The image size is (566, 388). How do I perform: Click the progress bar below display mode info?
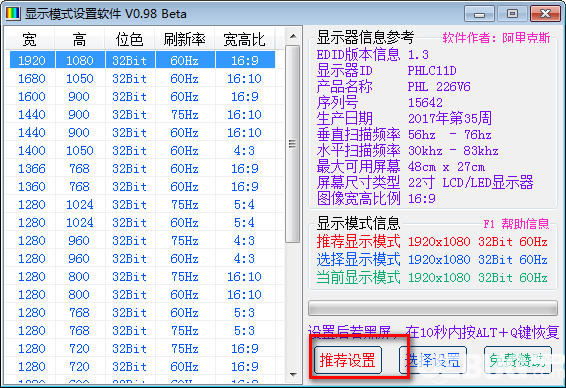tap(432, 308)
